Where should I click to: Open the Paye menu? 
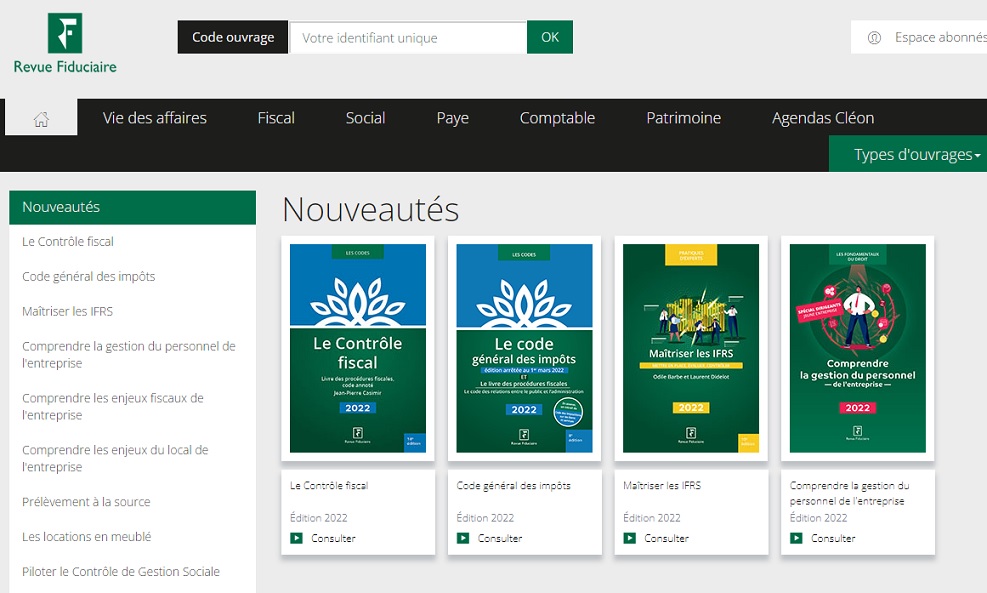click(x=453, y=118)
